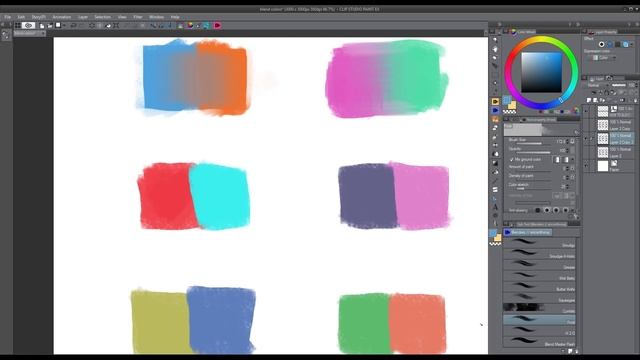This screenshot has height=360, width=640.
Task: Open the Window menu
Action: (156, 17)
